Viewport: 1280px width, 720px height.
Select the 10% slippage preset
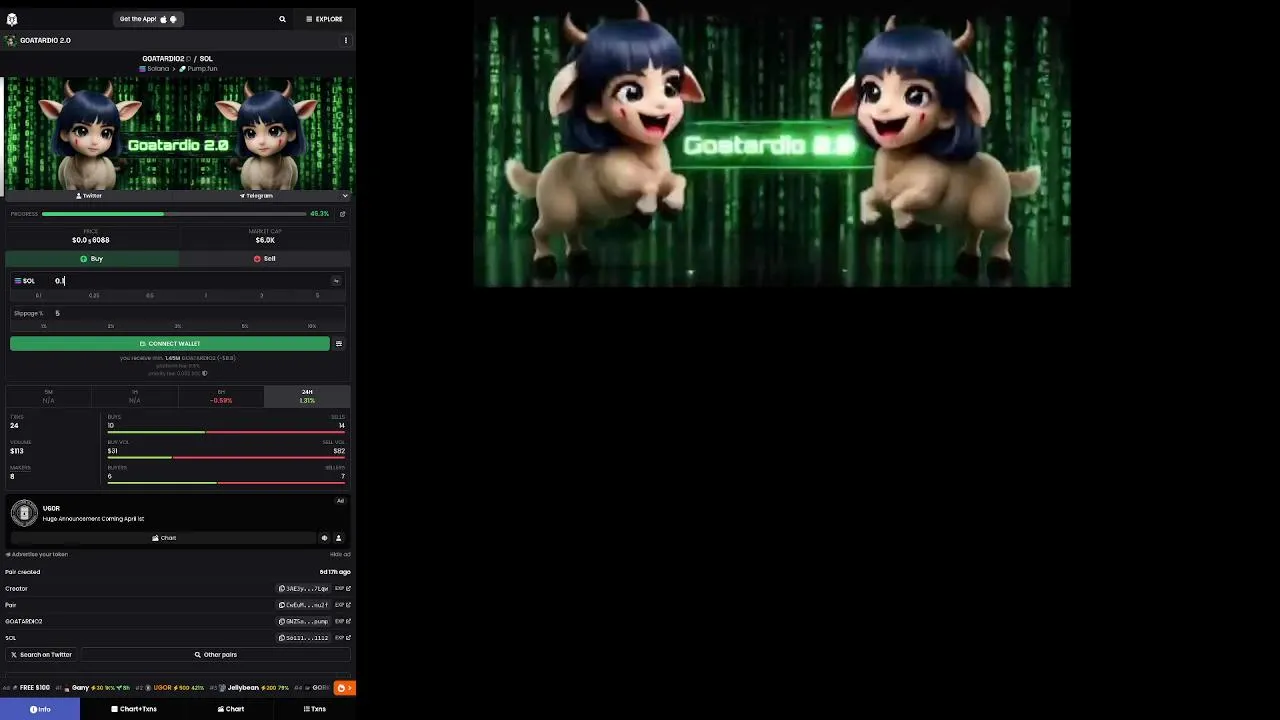click(312, 326)
